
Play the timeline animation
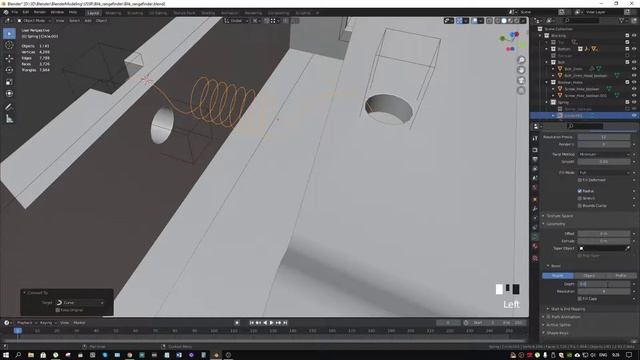tap(271, 323)
